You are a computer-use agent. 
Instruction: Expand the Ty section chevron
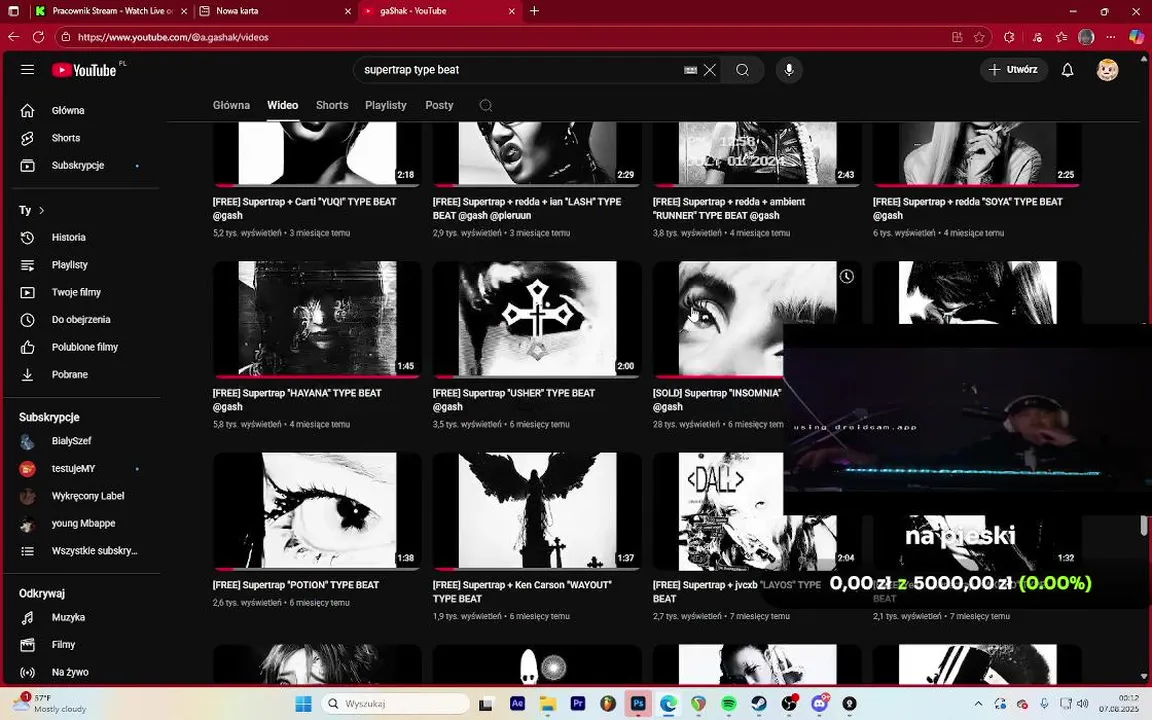click(42, 210)
